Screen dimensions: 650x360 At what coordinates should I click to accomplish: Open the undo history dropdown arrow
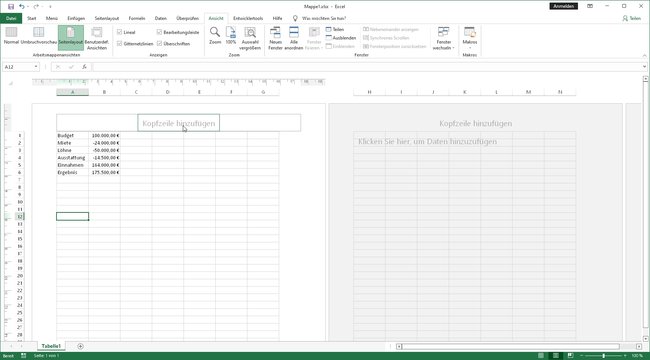tap(28, 6)
